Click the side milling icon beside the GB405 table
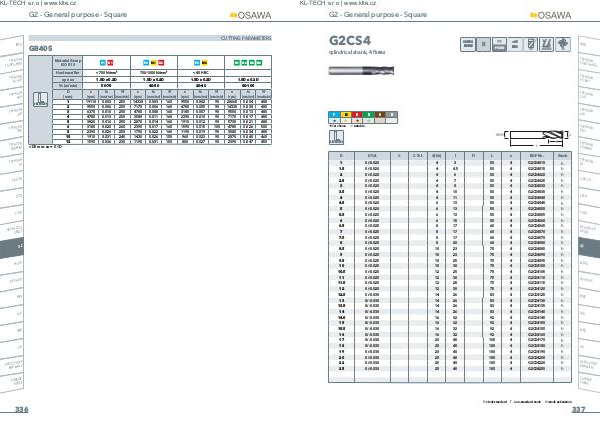The height and width of the screenshot is (424, 600). click(x=40, y=99)
